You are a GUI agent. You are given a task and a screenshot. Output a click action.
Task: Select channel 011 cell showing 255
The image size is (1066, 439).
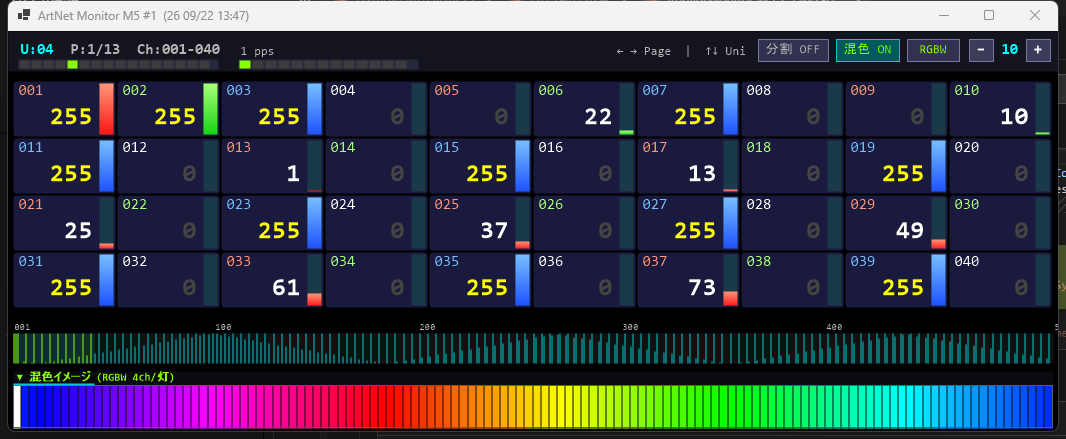(65, 166)
